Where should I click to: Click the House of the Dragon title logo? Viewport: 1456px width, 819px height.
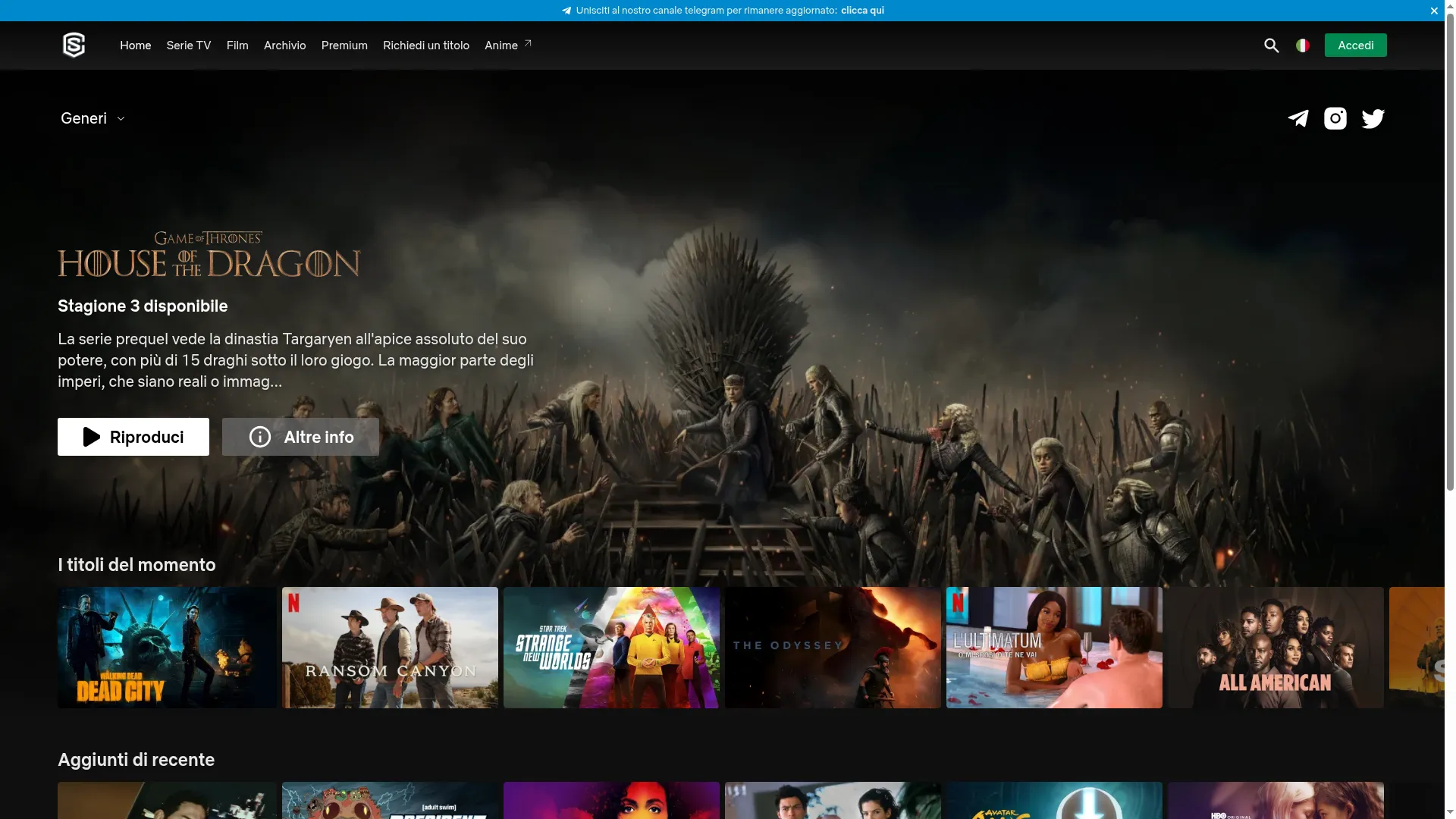coord(209,254)
